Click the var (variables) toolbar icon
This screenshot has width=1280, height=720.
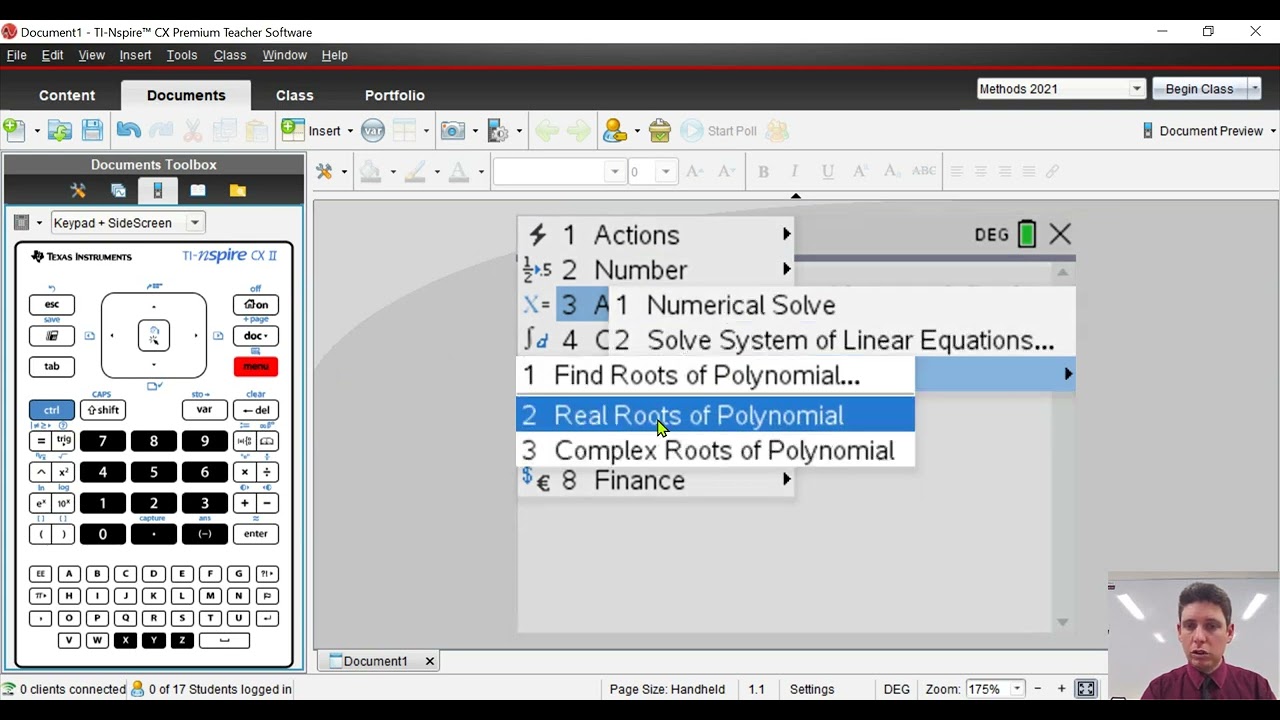pos(373,131)
